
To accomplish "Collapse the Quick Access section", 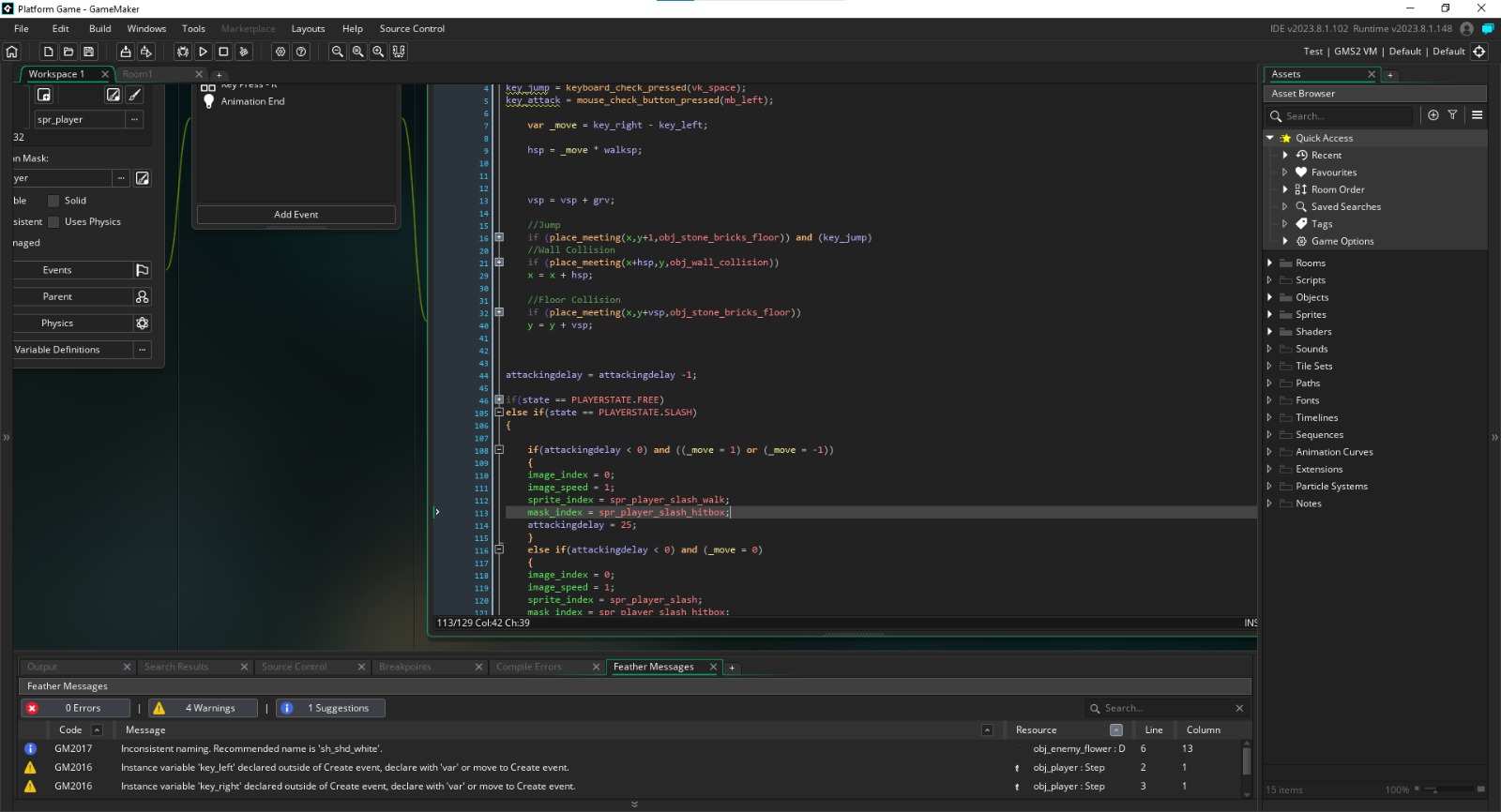I will pos(1270,138).
